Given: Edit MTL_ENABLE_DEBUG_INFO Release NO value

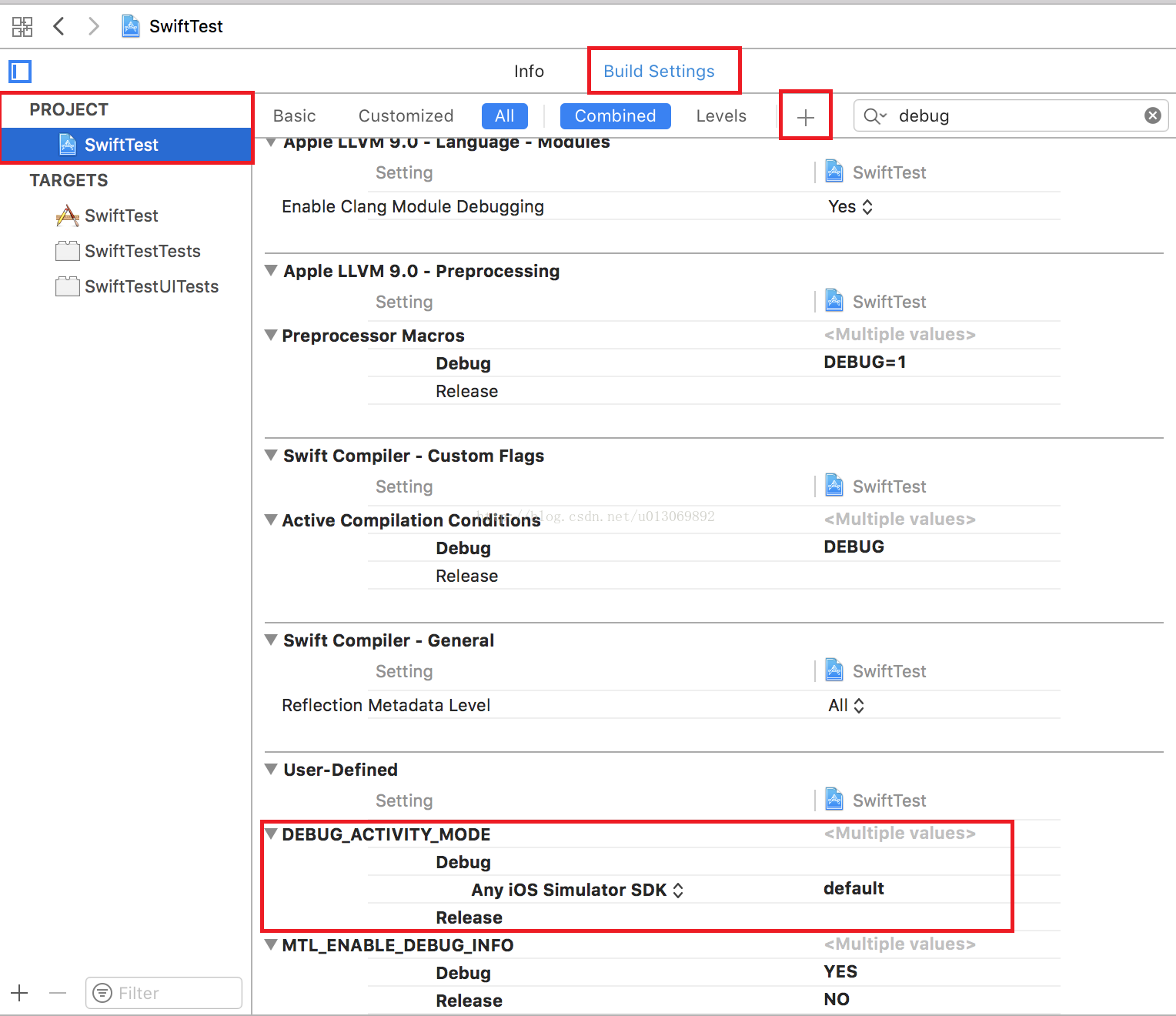Looking at the screenshot, I should tap(837, 999).
